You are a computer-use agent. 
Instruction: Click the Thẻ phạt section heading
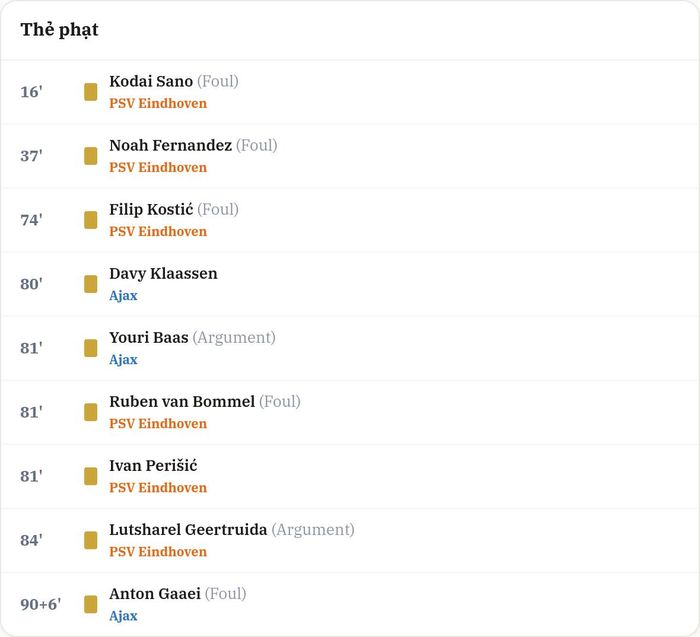pos(59,30)
